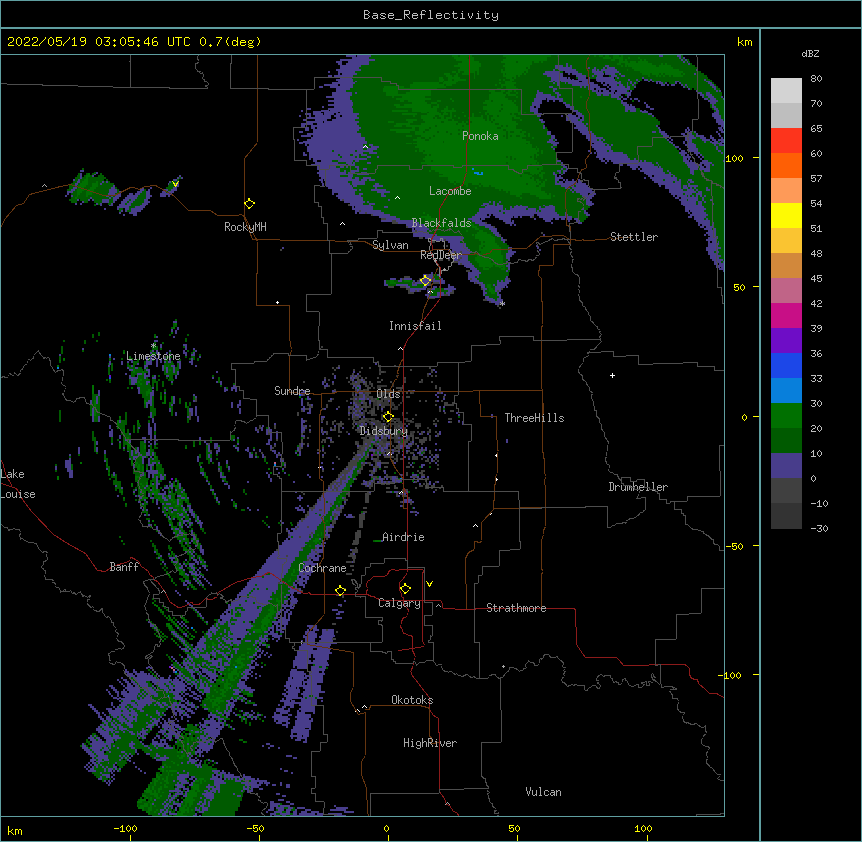Click the yellow marker above the Calgary label
The width and height of the screenshot is (862, 842).
tap(405, 589)
